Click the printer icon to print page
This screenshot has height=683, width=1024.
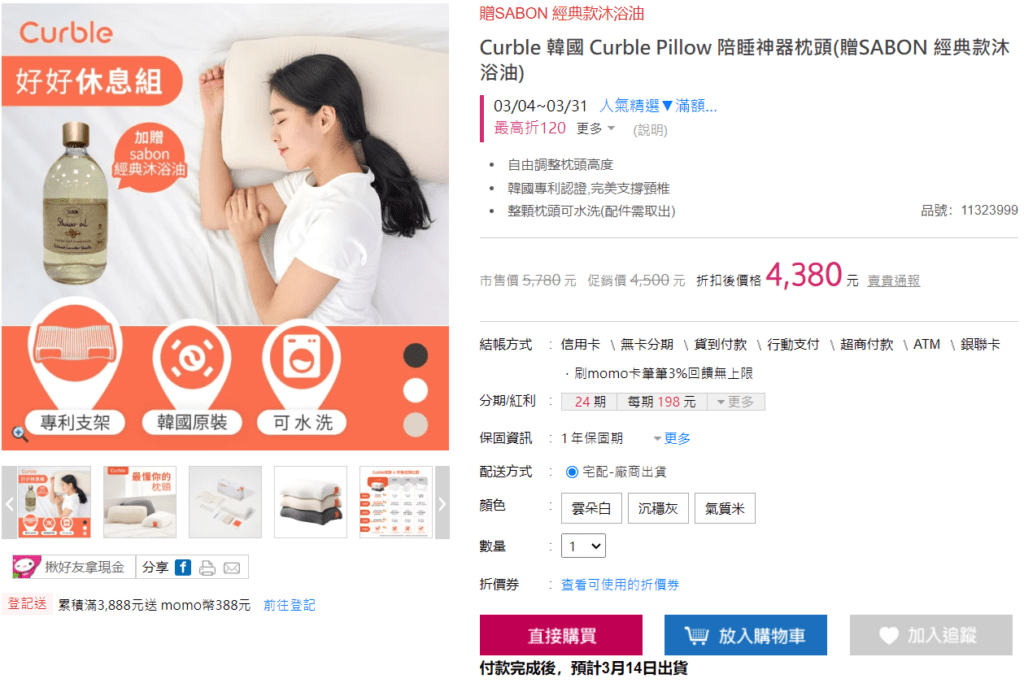[x=207, y=568]
